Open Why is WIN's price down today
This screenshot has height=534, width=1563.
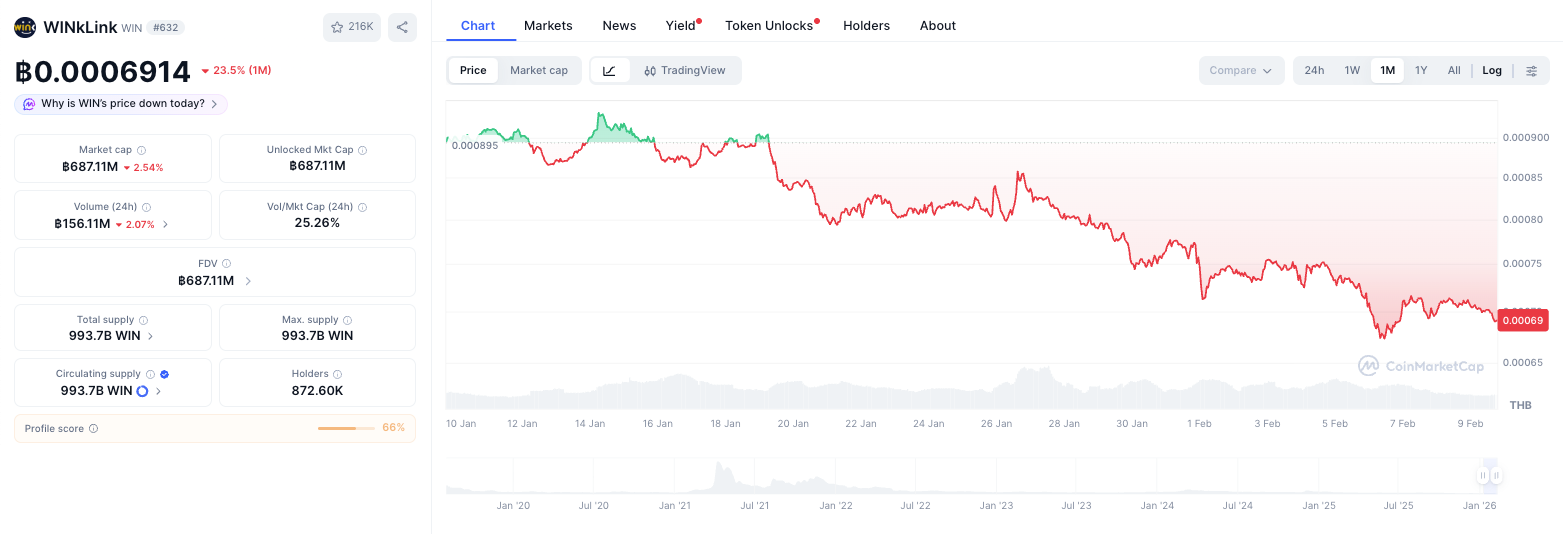click(x=121, y=104)
